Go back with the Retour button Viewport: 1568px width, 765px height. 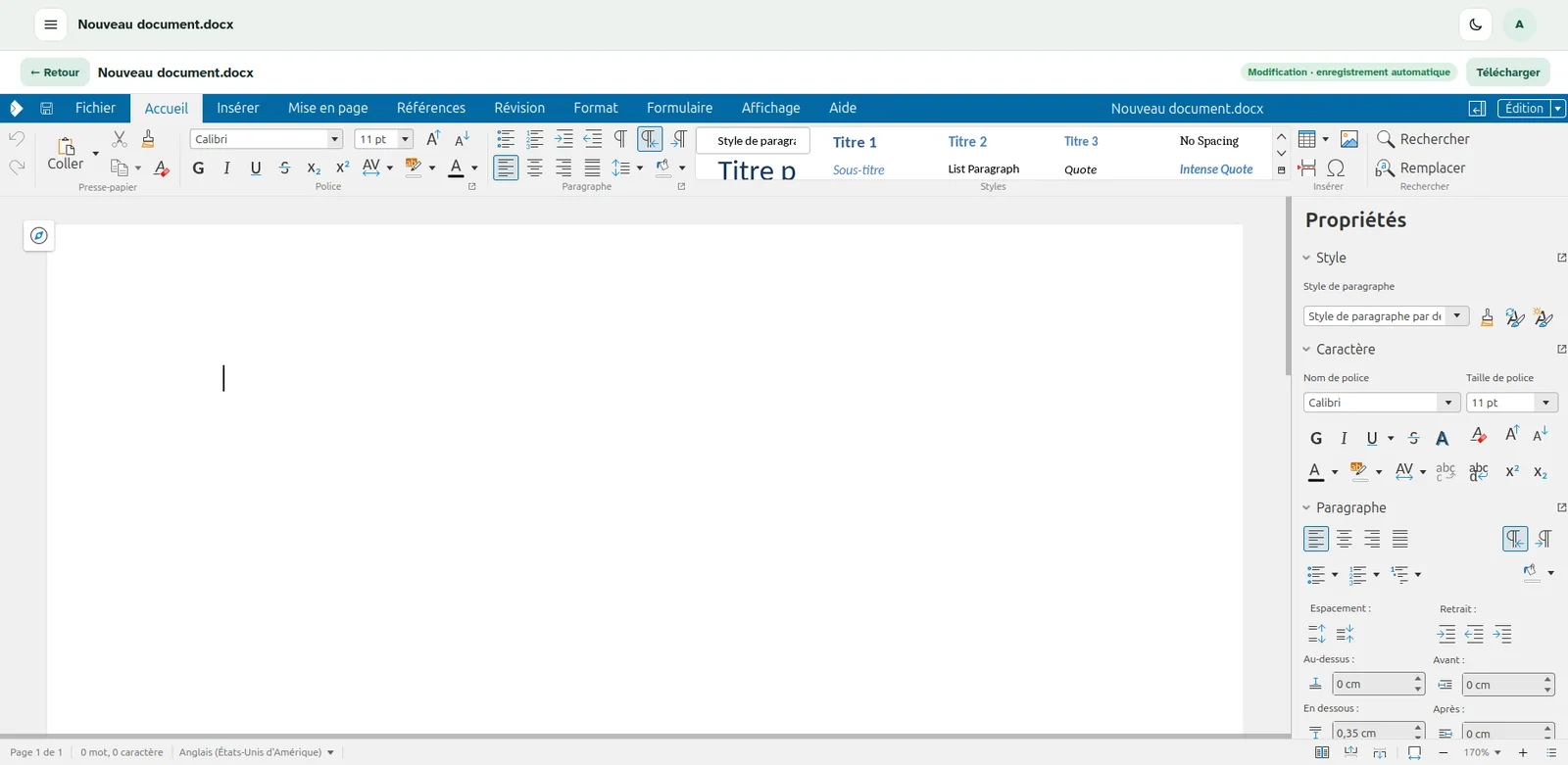tap(55, 72)
